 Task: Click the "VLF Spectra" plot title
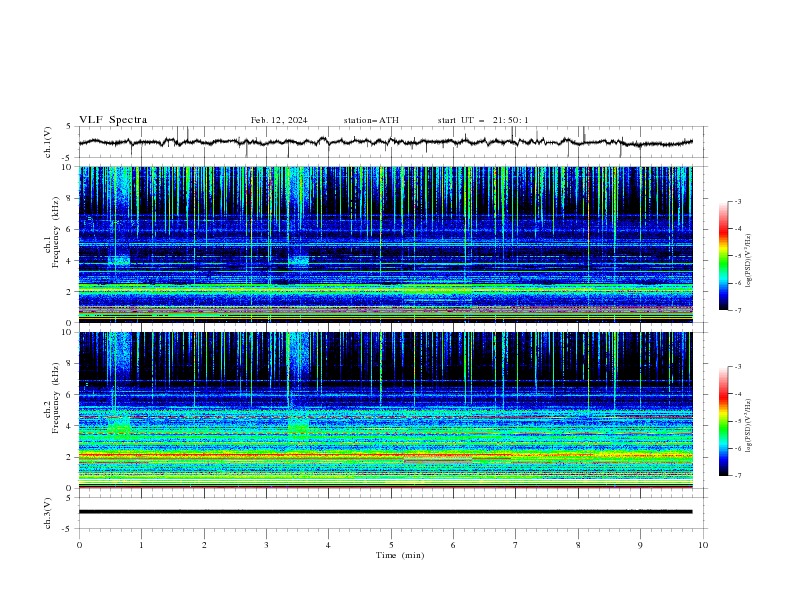click(113, 120)
